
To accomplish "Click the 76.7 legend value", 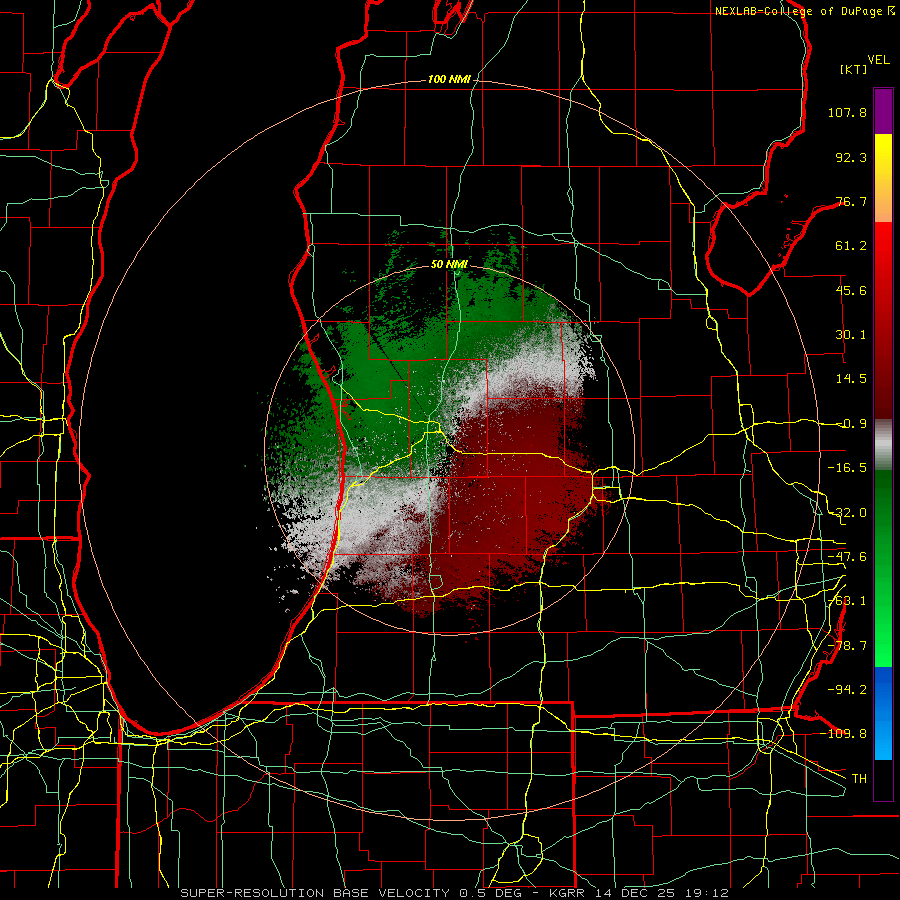I will click(851, 201).
